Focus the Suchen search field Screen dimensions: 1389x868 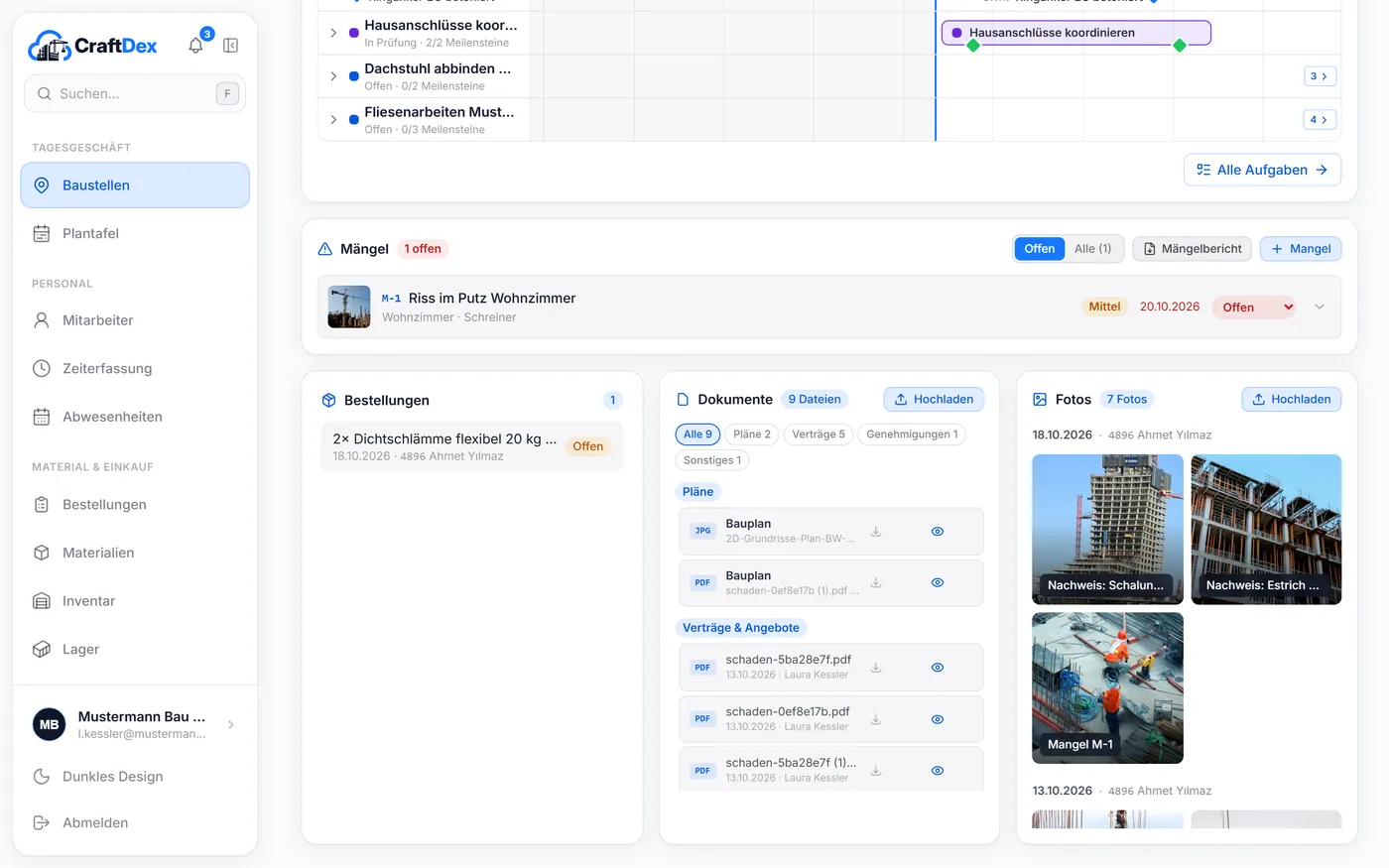click(x=135, y=94)
